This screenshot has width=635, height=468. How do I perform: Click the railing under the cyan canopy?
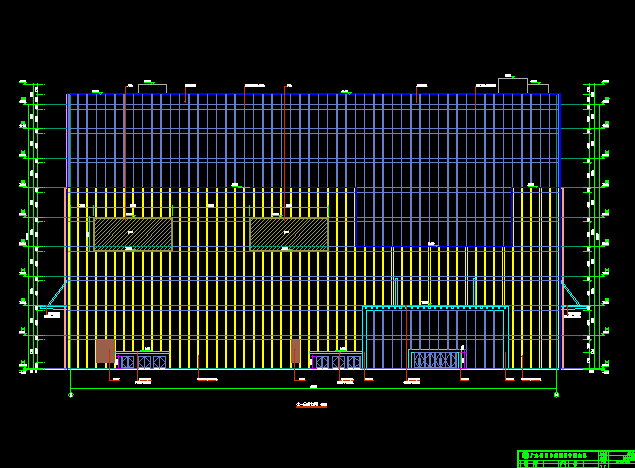[x=436, y=359]
